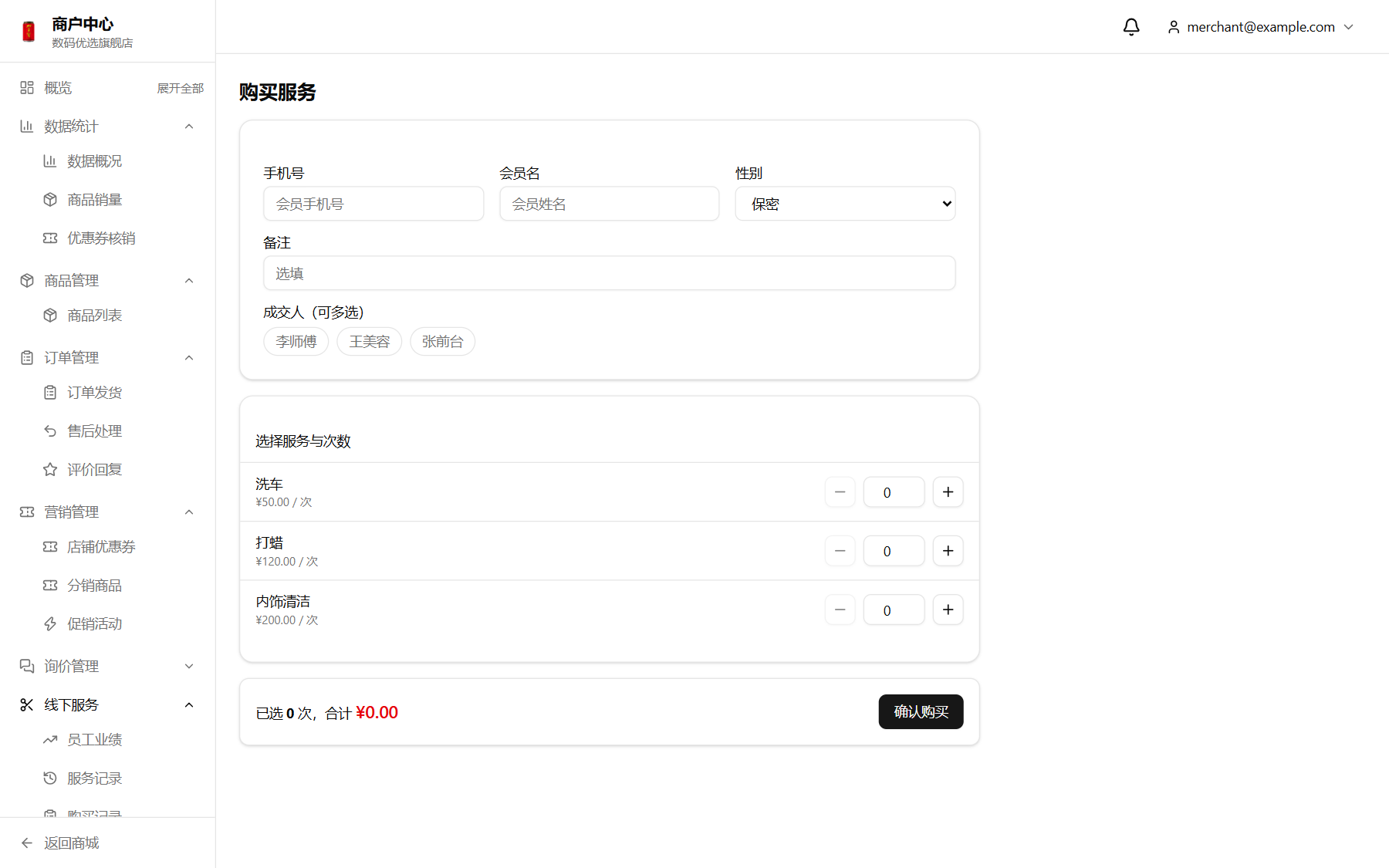
Task: Focus the 会员手机号 input field
Action: coord(373,204)
